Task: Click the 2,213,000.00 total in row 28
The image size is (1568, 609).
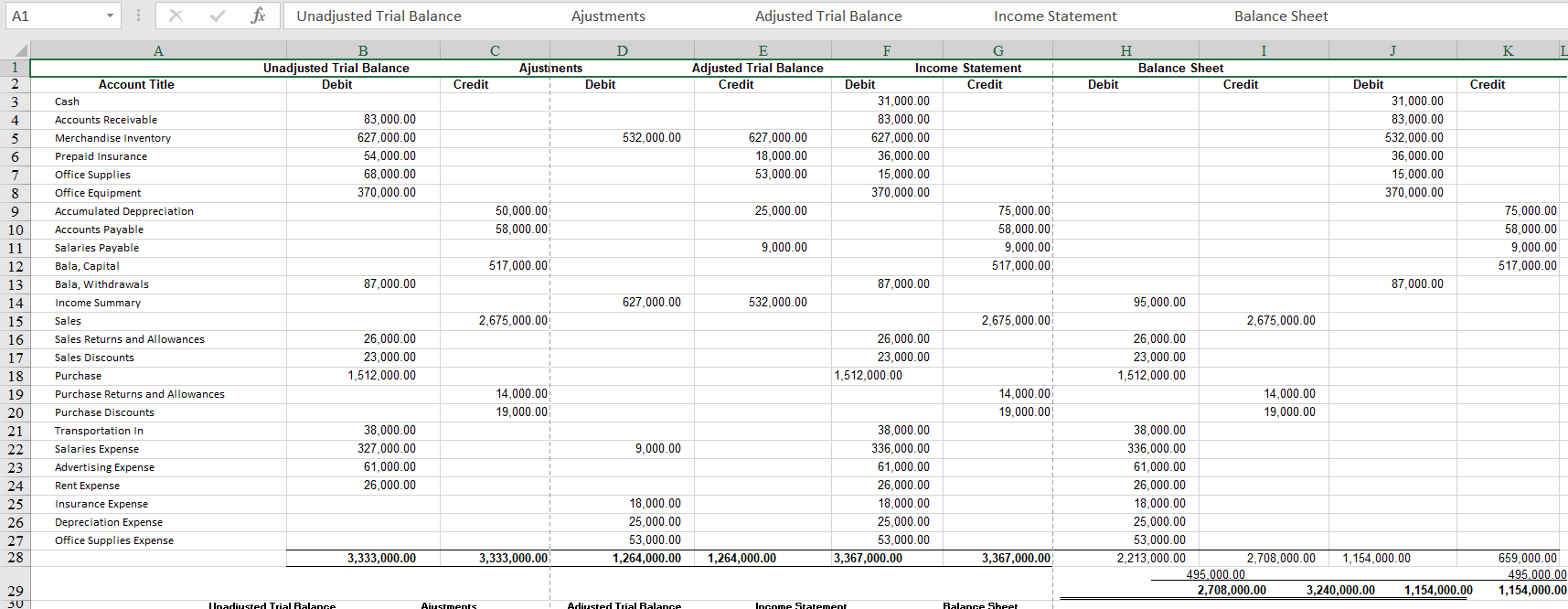Action: click(1151, 558)
